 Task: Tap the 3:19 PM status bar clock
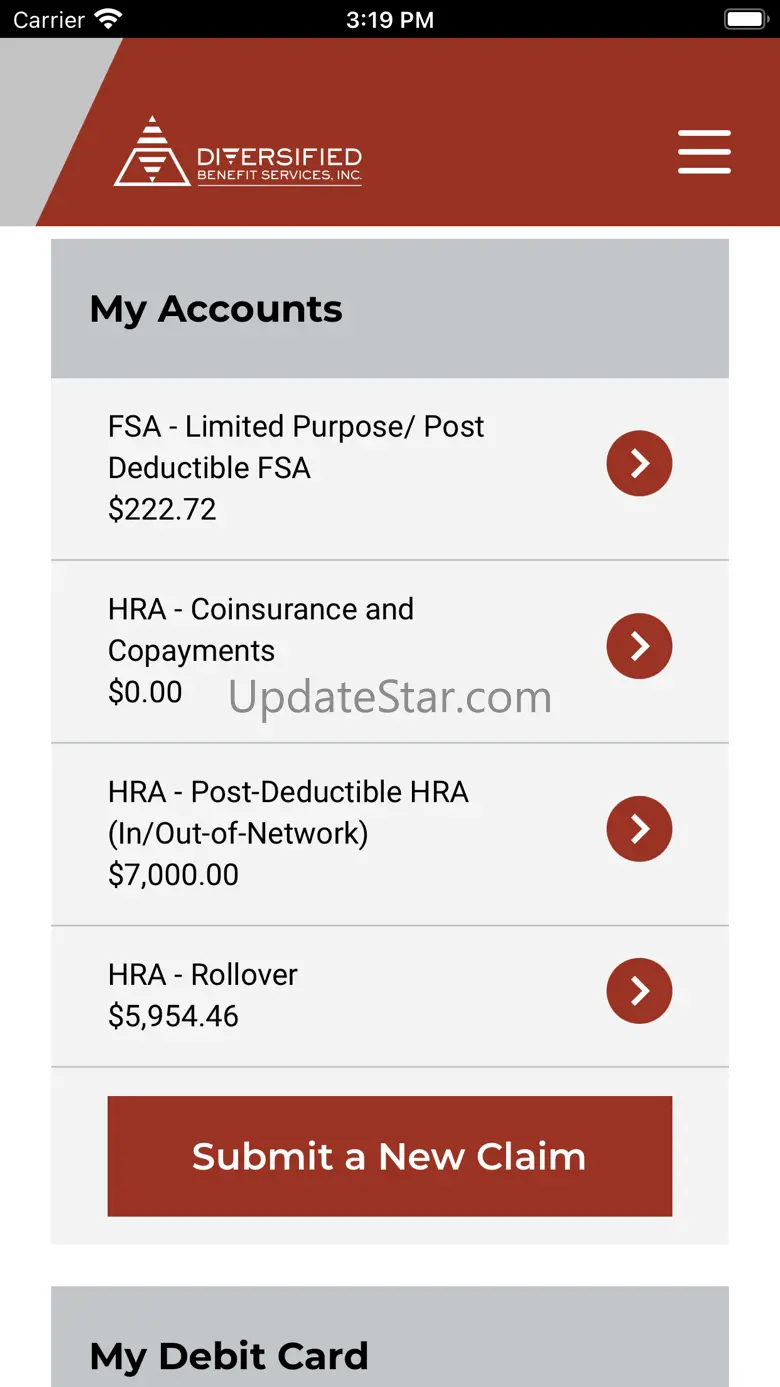click(390, 19)
